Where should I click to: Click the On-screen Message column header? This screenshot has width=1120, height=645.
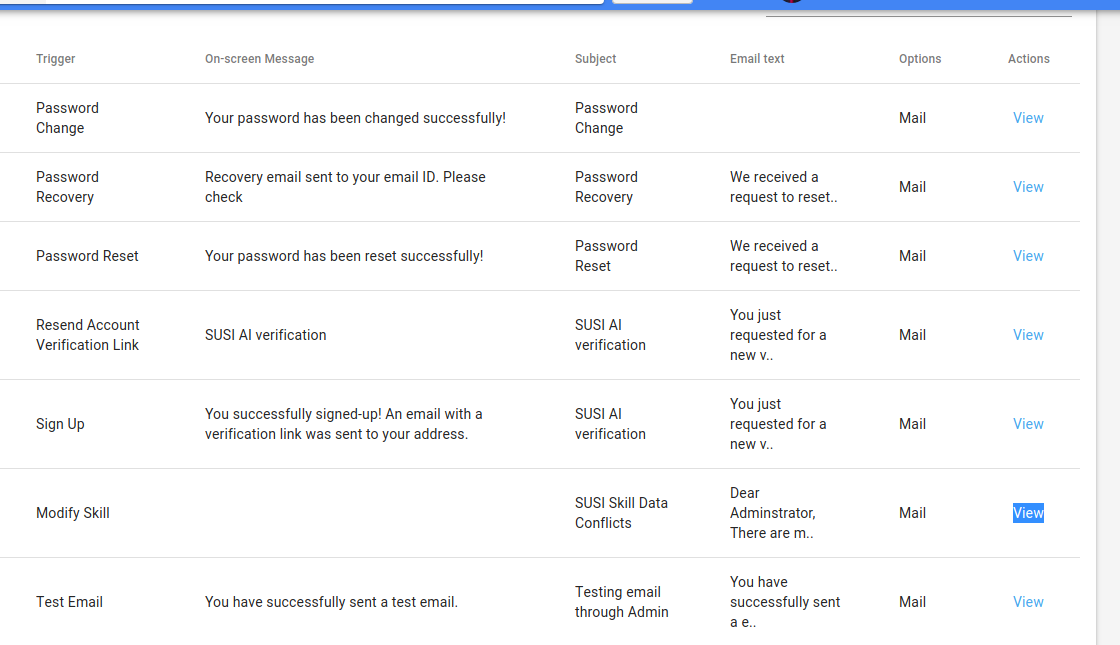[259, 59]
